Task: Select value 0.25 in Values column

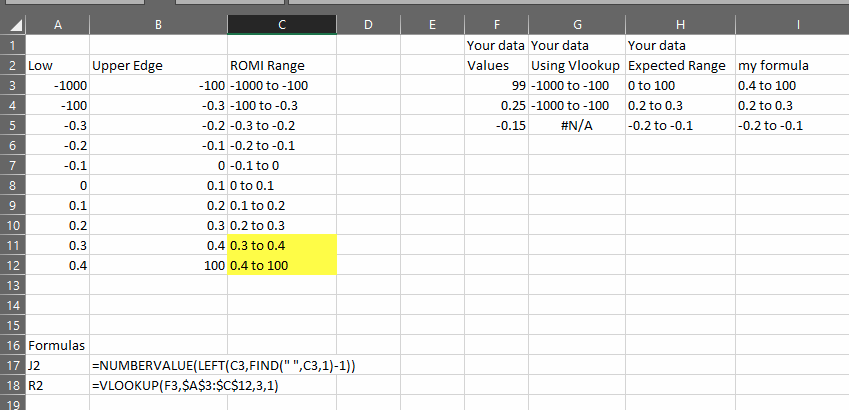Action: [497, 106]
